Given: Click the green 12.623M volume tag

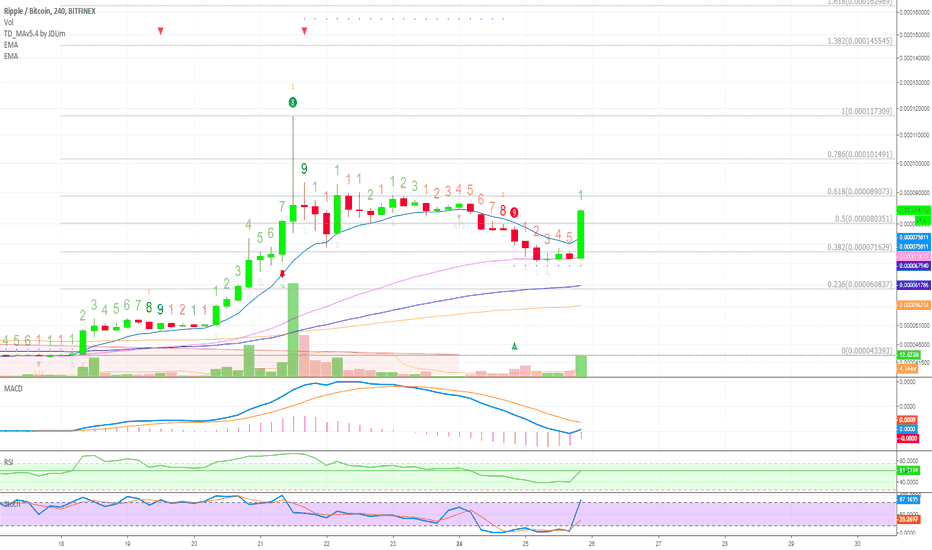Looking at the screenshot, I should coord(908,355).
